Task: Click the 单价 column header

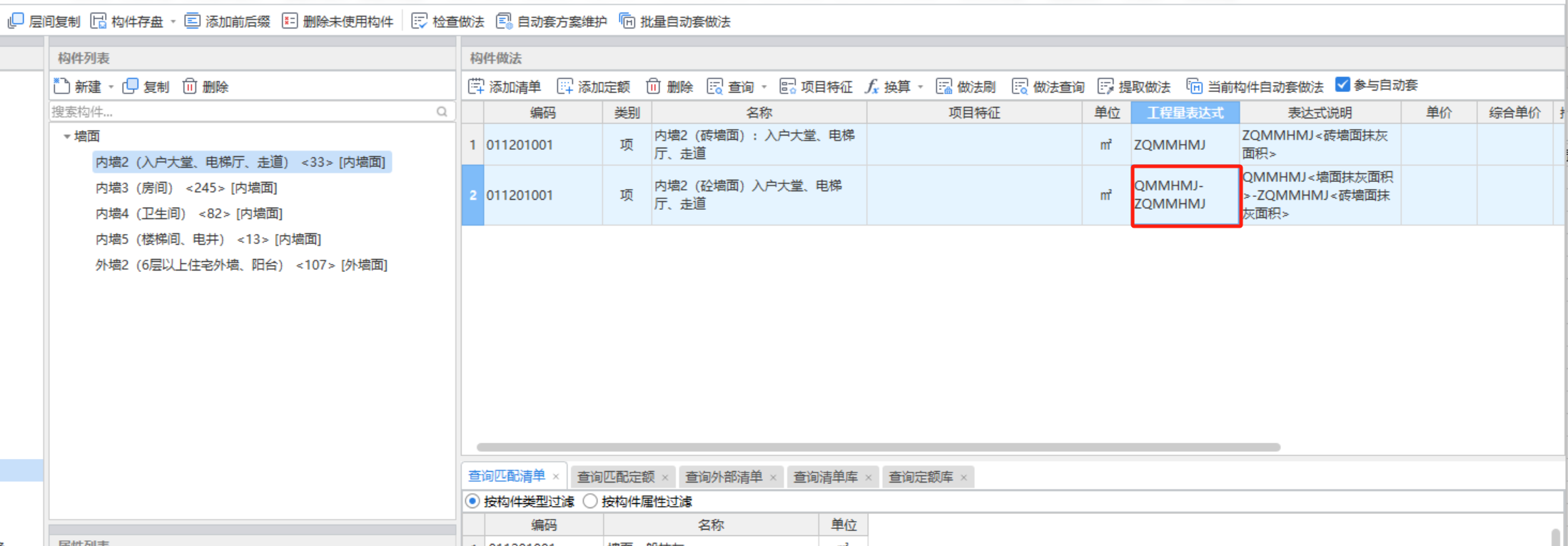Action: (x=1439, y=112)
